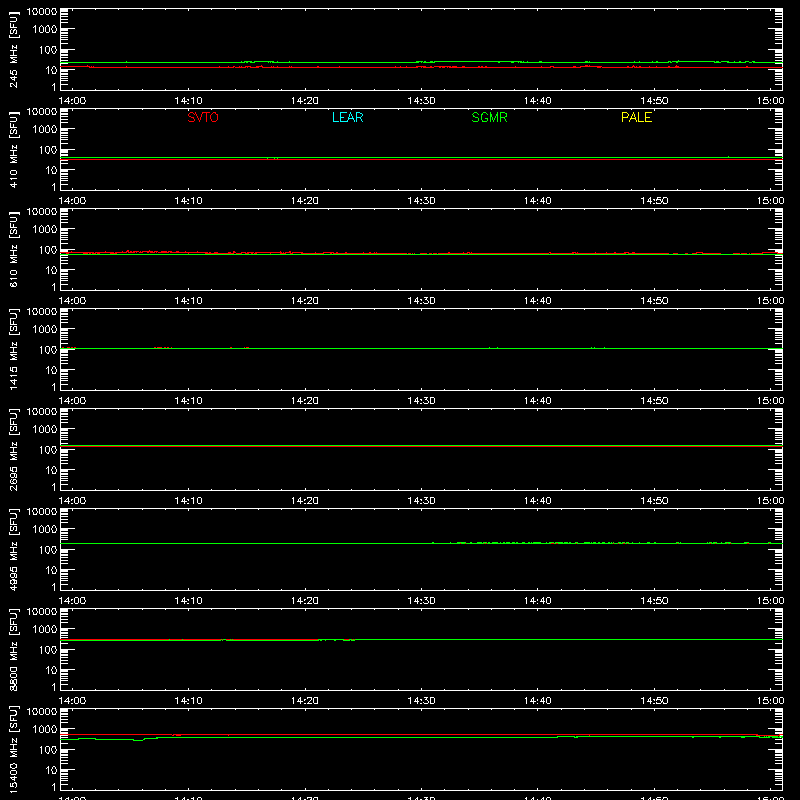Select the 1415 MHz [SFU] axis title
Viewport: 800px width, 800px height.
[x=14, y=349]
